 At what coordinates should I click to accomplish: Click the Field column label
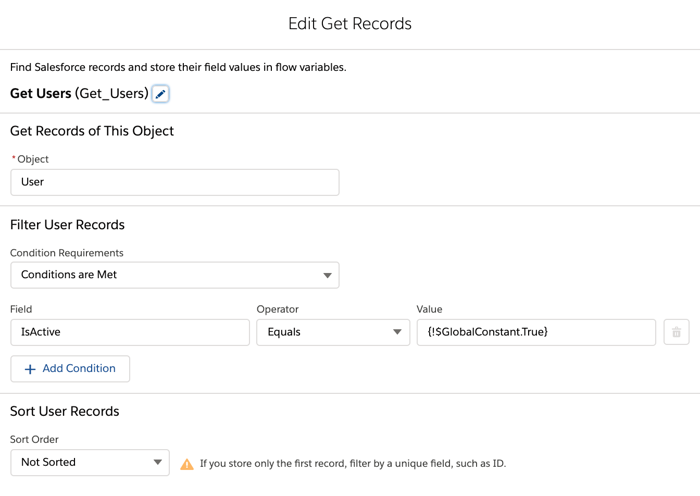(x=21, y=309)
